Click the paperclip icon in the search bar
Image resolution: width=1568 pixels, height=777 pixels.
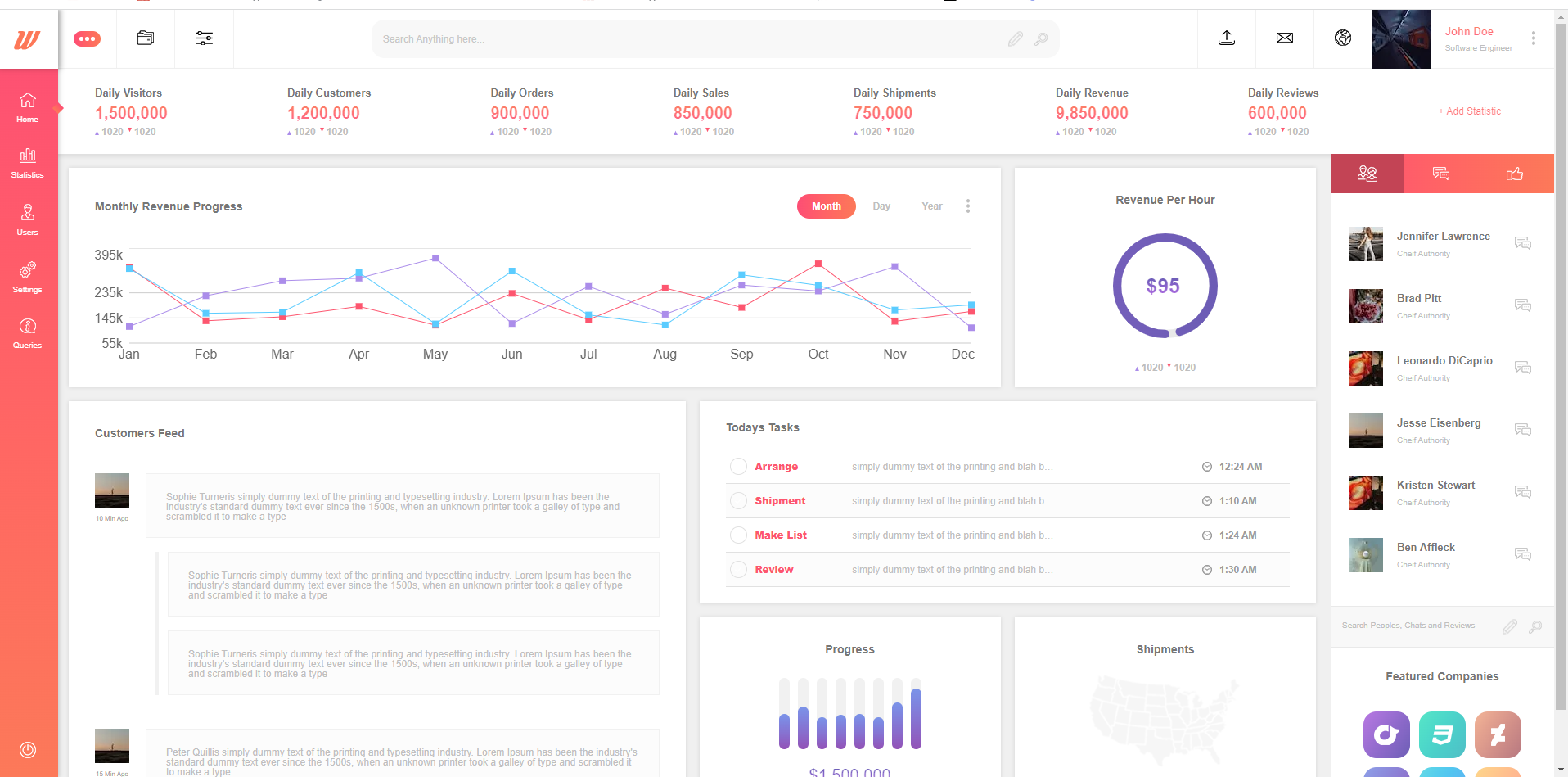(x=1015, y=38)
